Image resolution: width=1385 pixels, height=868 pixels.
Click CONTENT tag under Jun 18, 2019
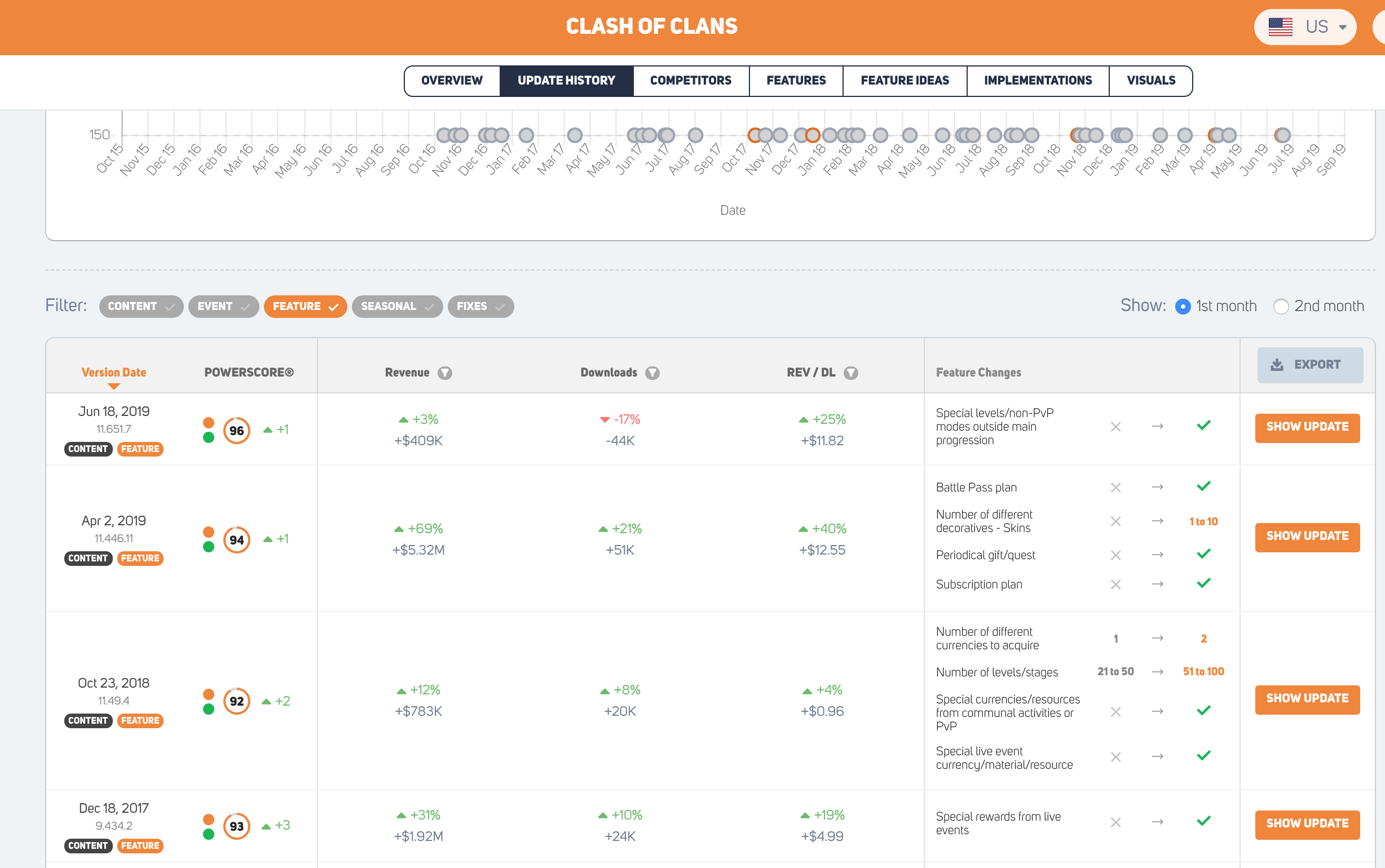pyautogui.click(x=88, y=449)
